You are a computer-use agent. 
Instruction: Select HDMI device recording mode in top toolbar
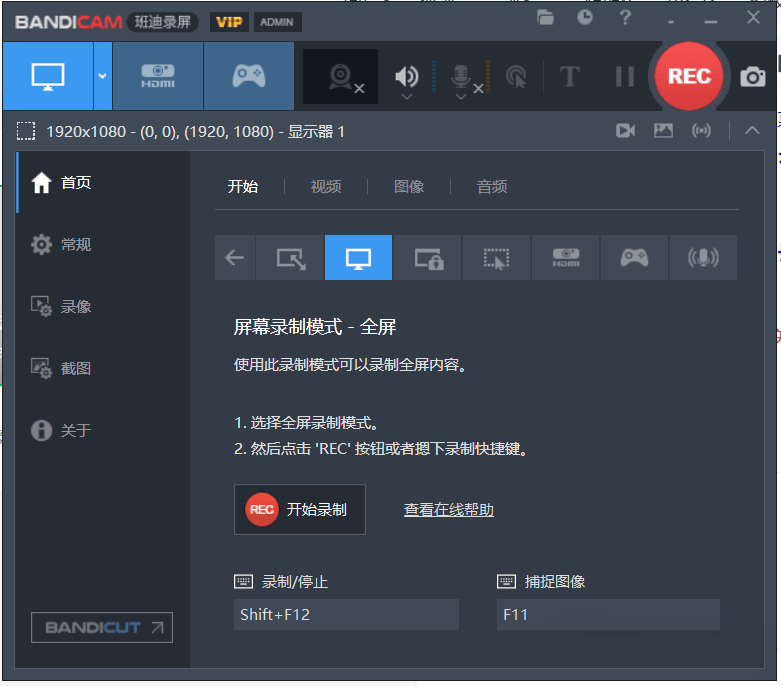click(158, 76)
